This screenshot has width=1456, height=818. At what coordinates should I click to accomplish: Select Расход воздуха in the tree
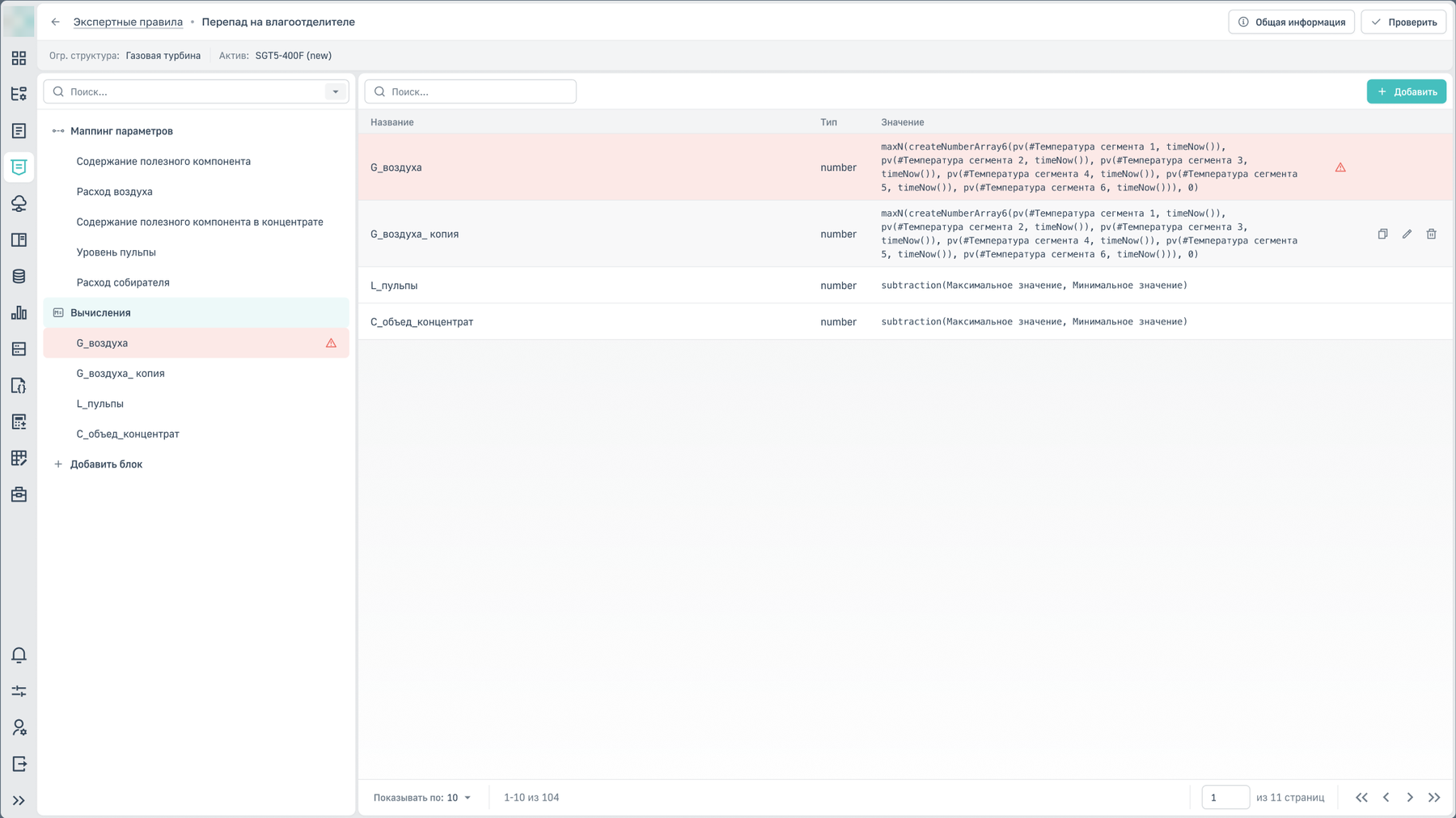114,192
